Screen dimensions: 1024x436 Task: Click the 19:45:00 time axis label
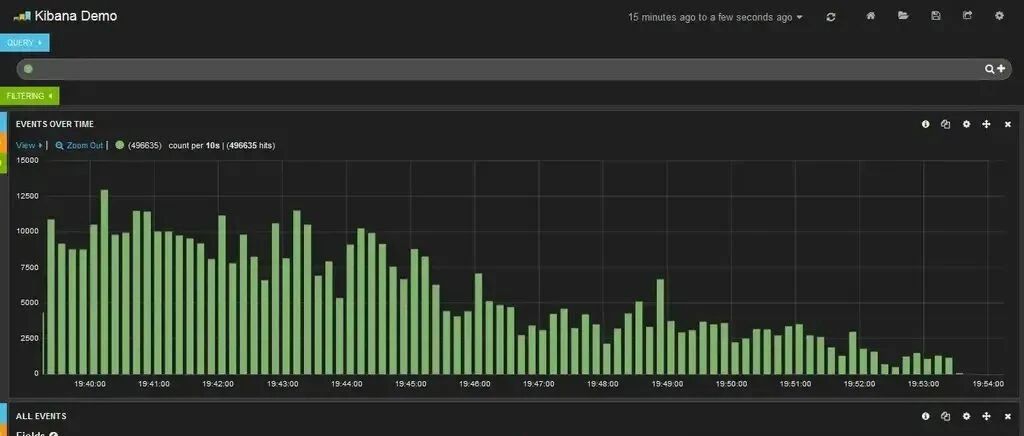coord(411,384)
